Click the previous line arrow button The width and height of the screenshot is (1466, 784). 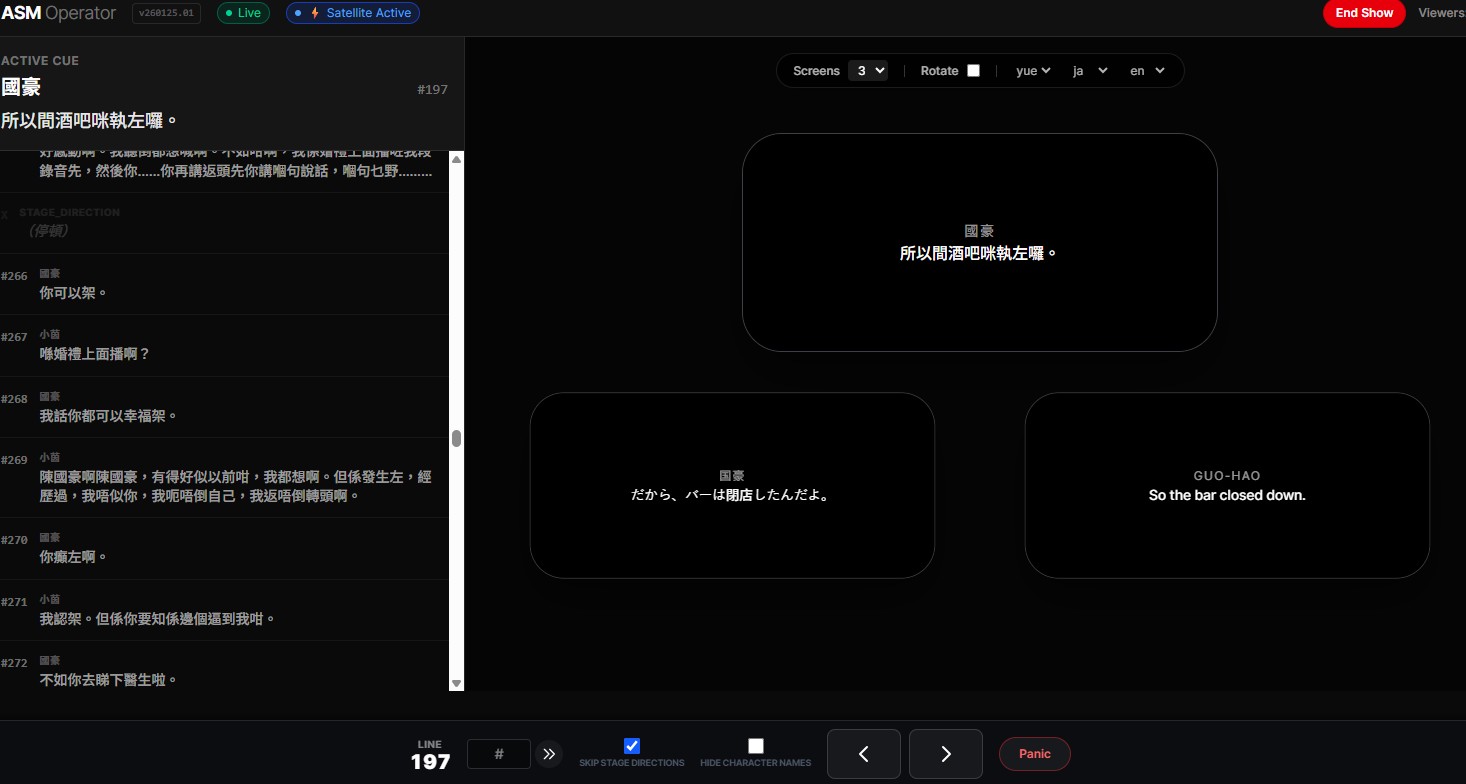(863, 754)
